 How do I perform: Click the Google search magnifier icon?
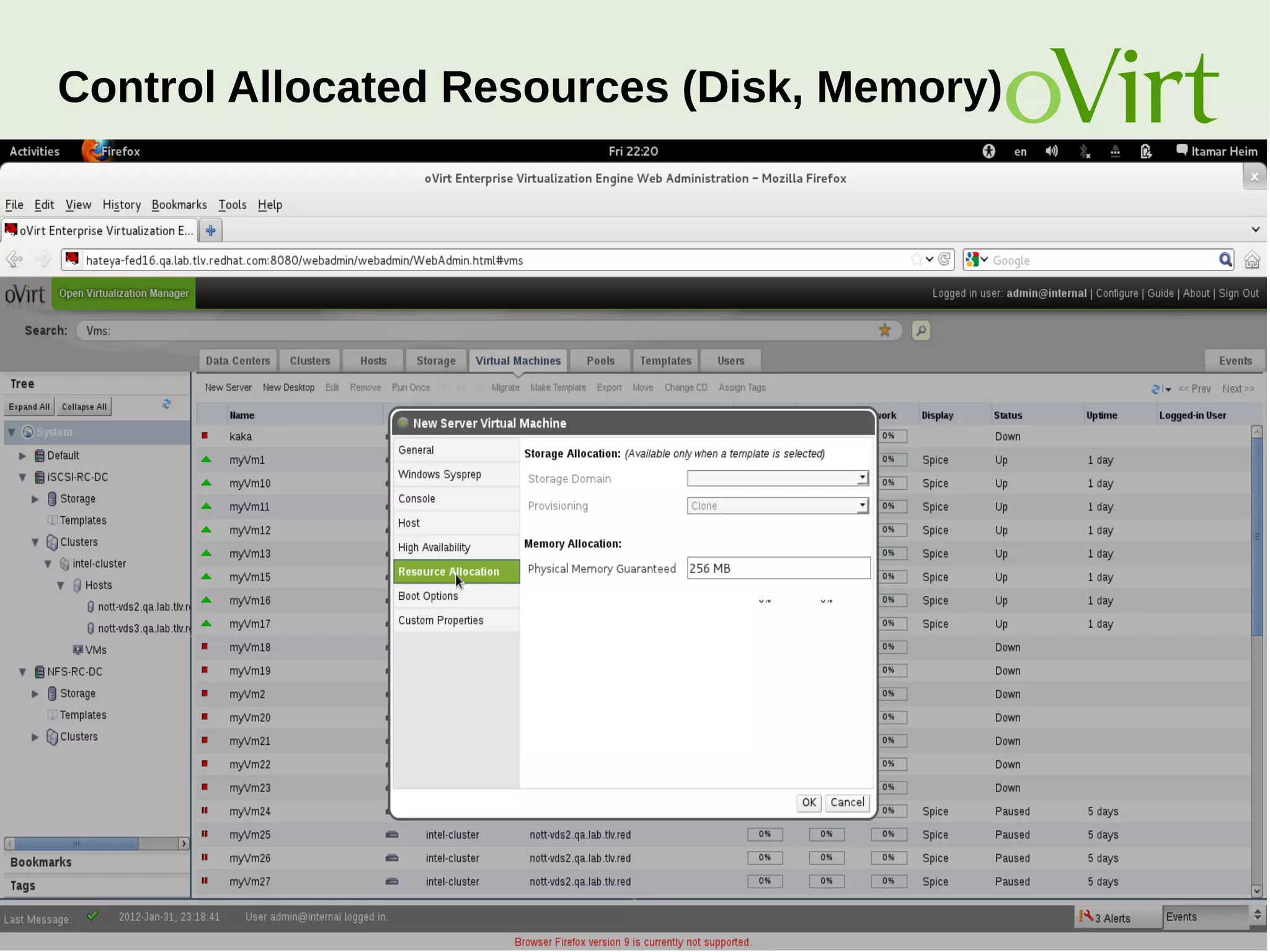point(1225,260)
